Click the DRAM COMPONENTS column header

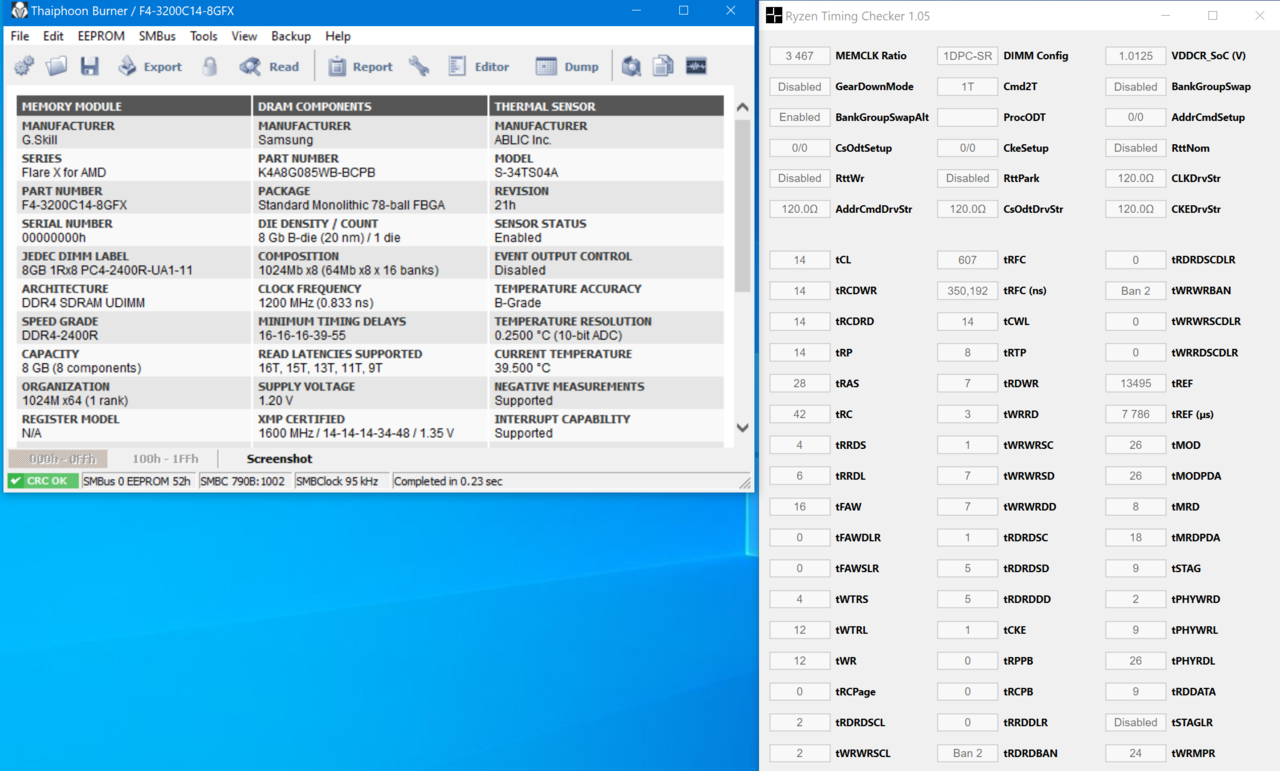370,106
